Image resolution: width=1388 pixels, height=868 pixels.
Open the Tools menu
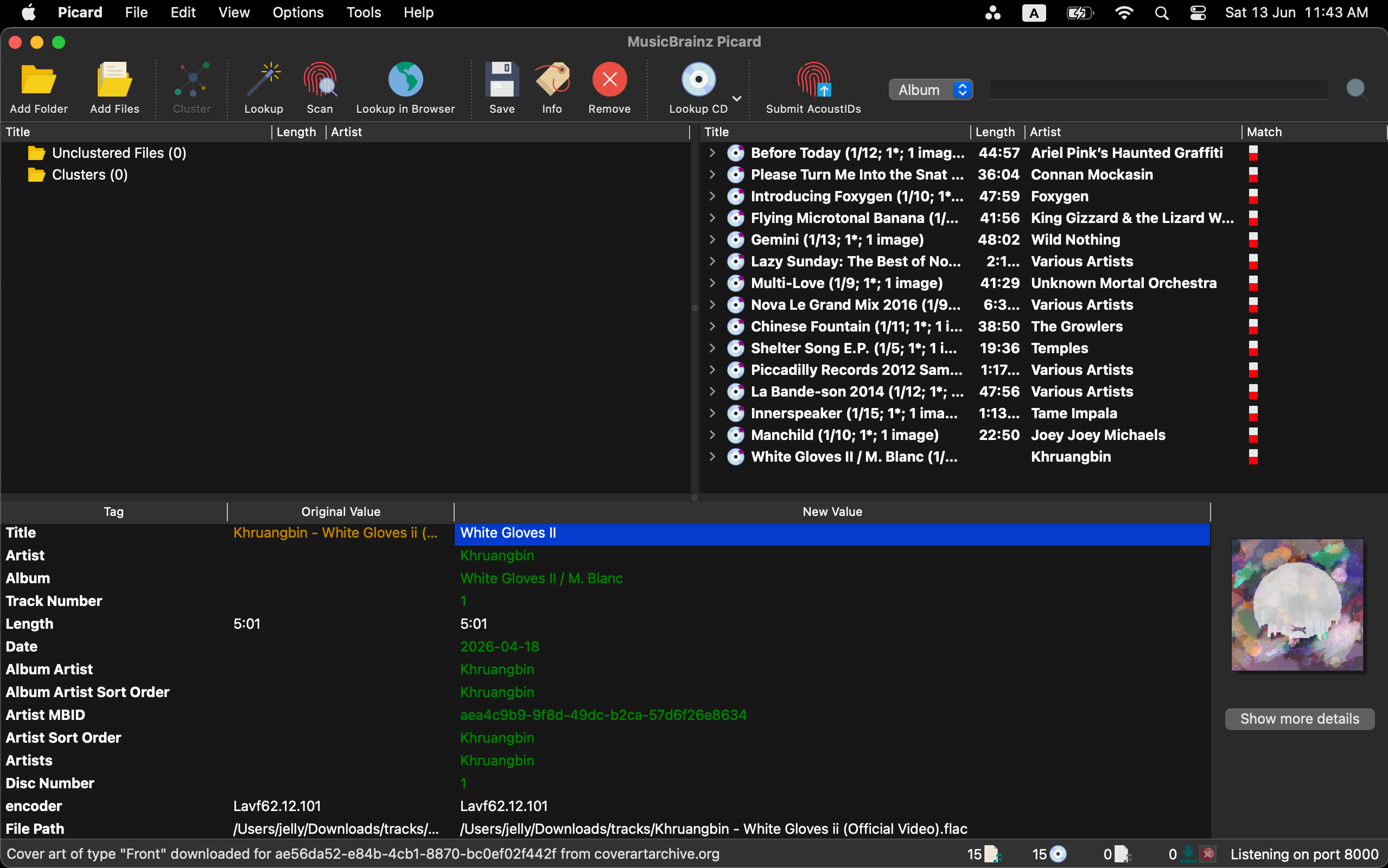pyautogui.click(x=364, y=12)
